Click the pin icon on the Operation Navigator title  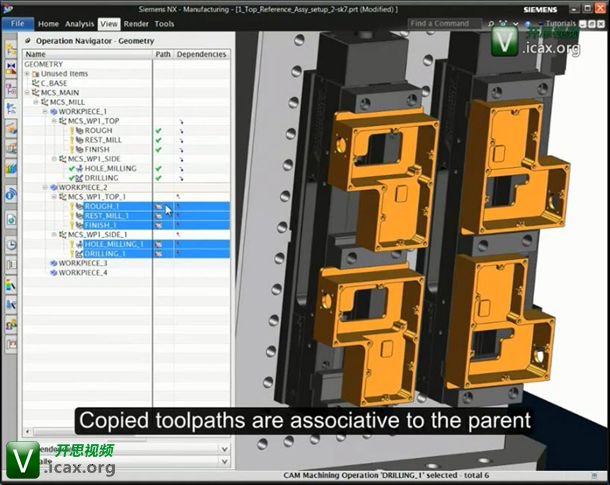click(x=27, y=40)
